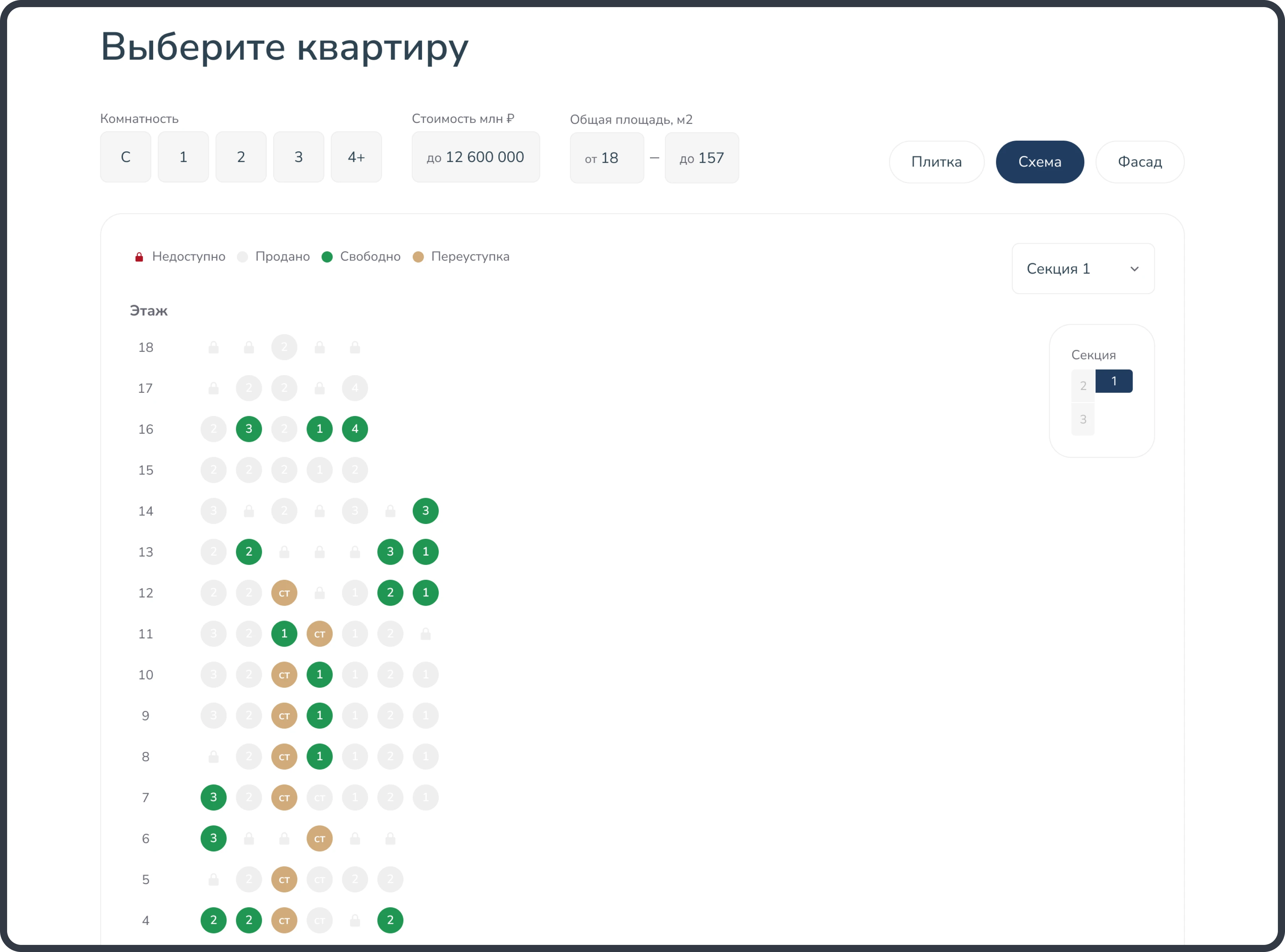Viewport: 1285px width, 952px height.
Task: Select the 'ст' unit on floor 6
Action: click(x=320, y=838)
